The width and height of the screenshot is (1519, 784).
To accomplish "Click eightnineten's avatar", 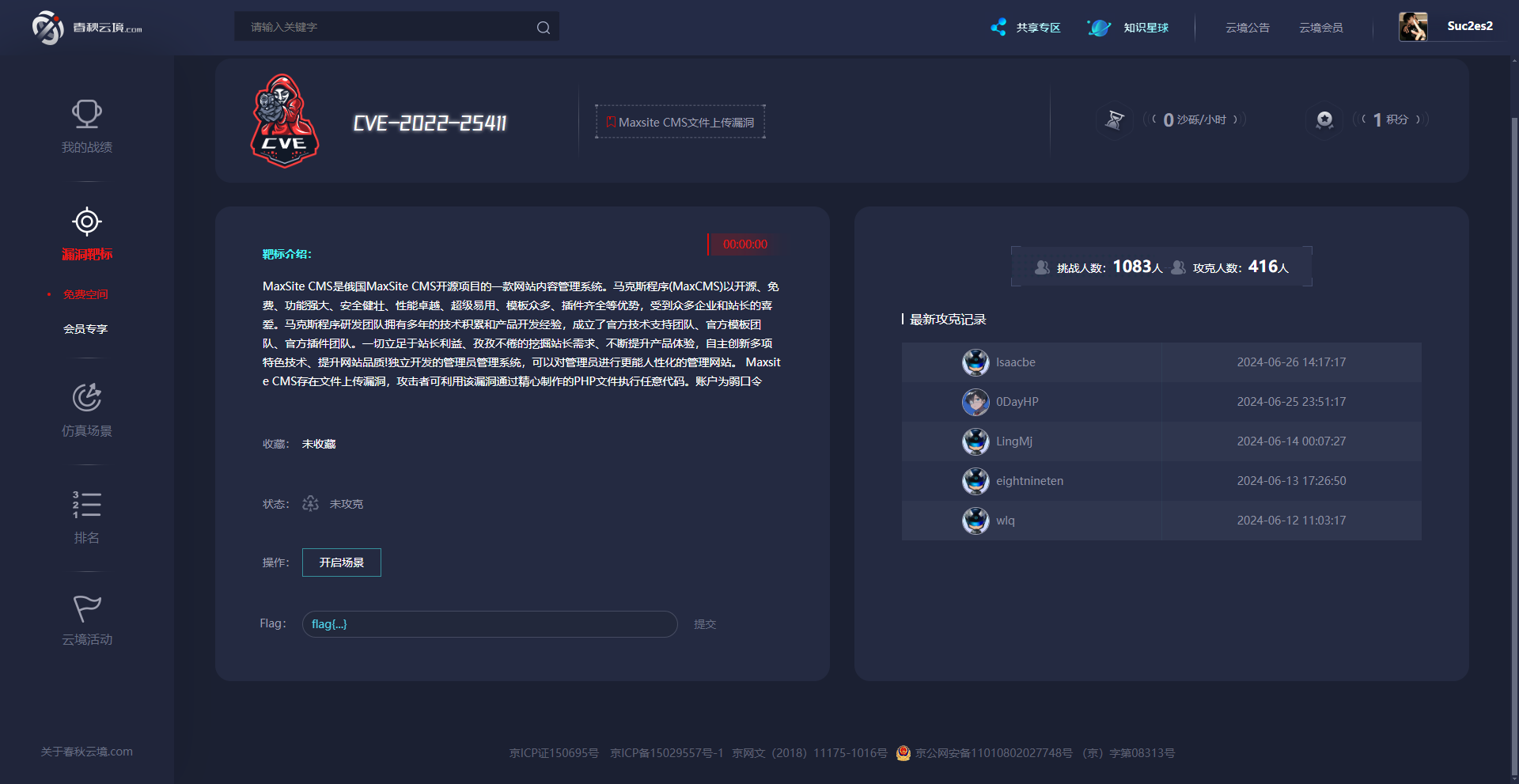I will click(975, 481).
